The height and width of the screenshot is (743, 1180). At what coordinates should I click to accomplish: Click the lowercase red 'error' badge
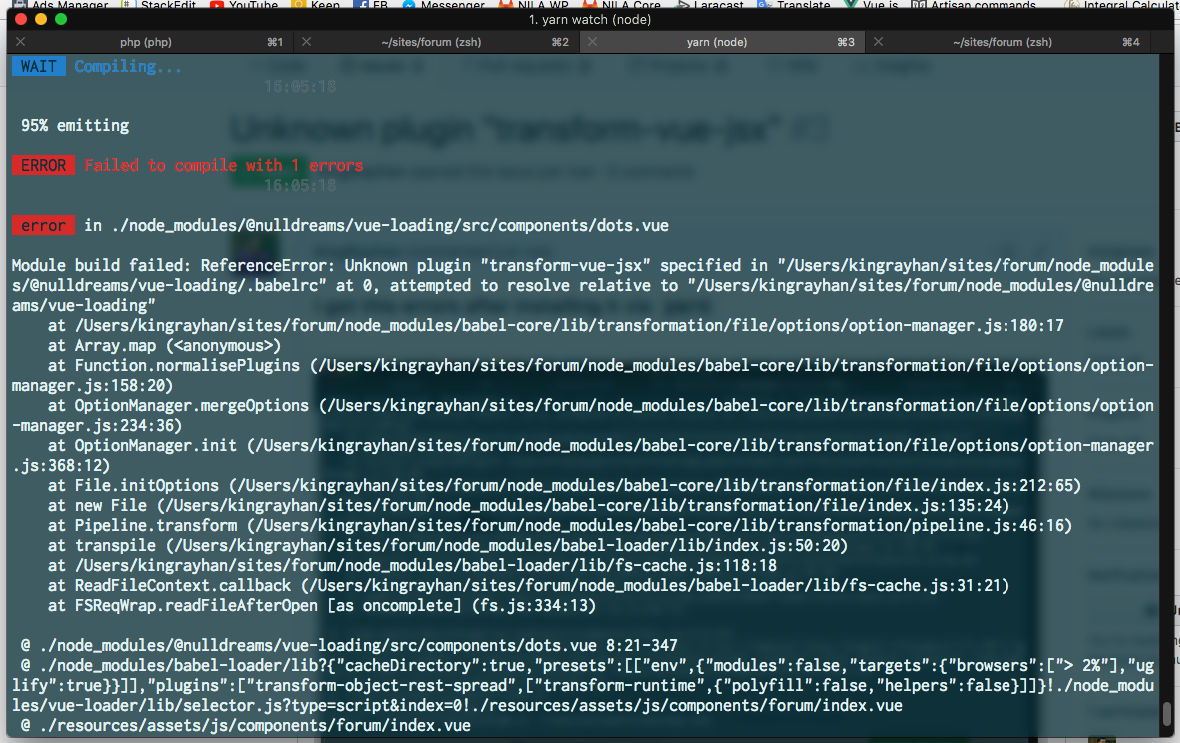[43, 226]
